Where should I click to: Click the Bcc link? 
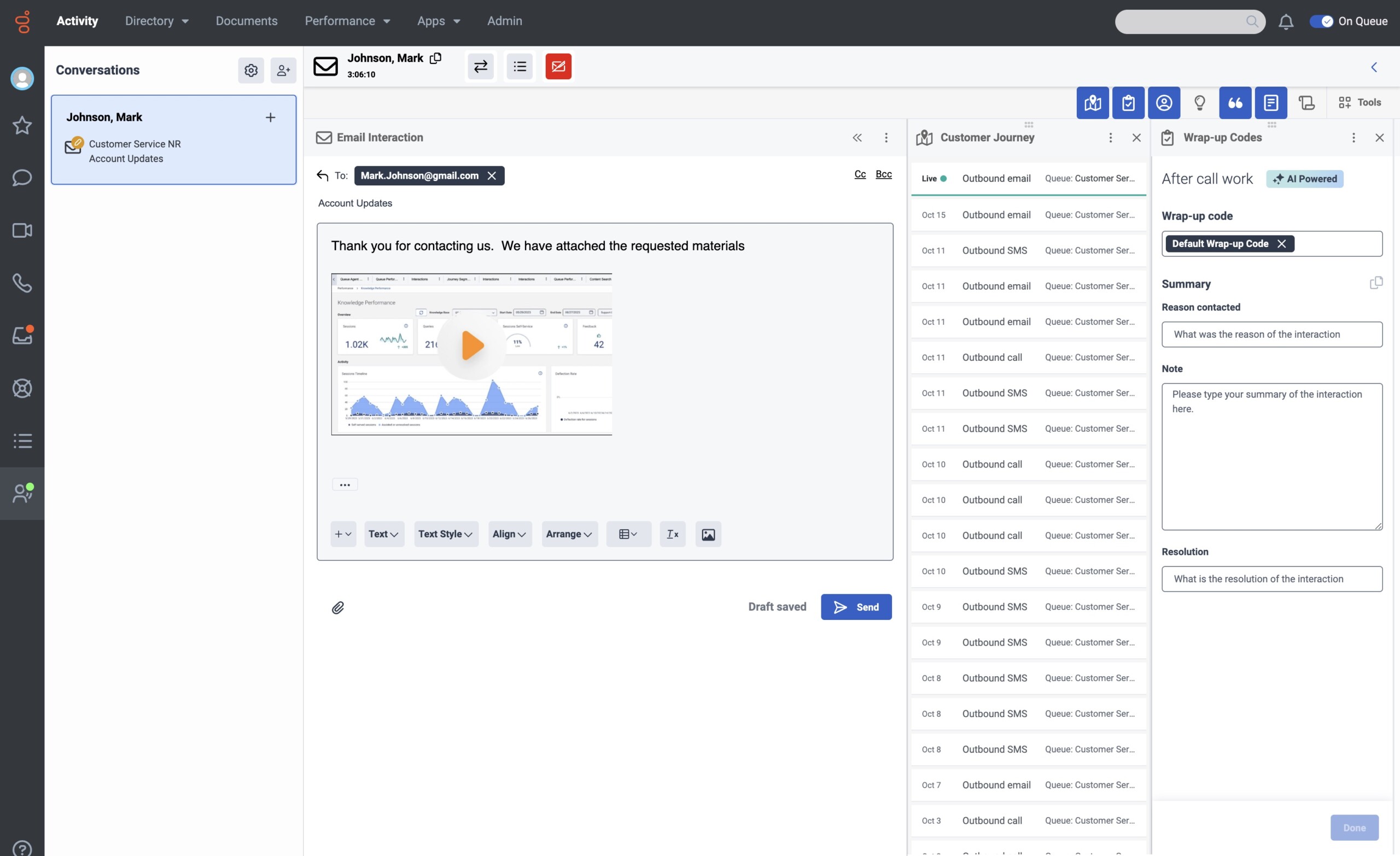point(883,174)
